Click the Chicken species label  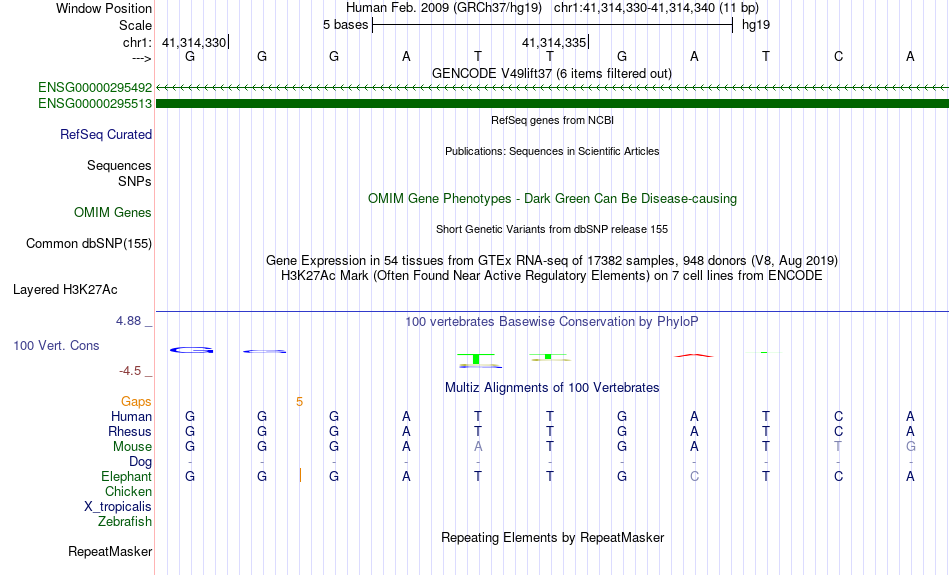coord(128,491)
